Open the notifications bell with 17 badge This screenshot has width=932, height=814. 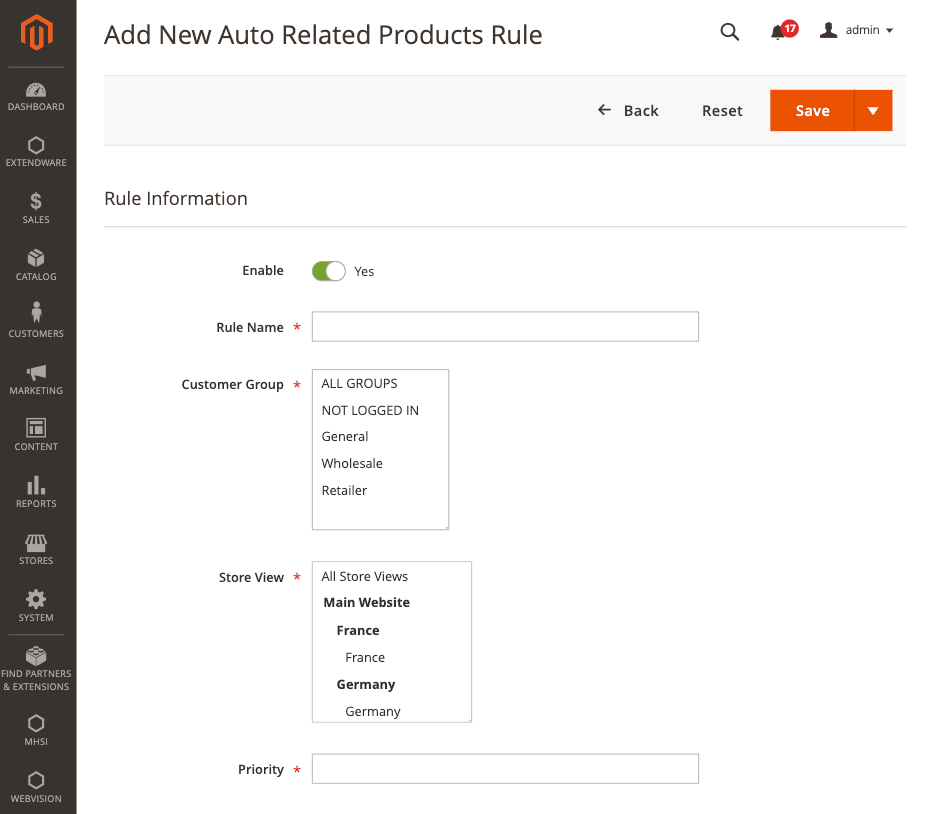783,30
